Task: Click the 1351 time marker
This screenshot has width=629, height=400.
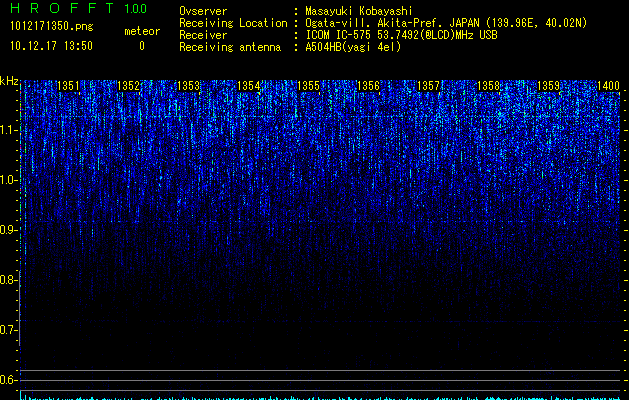Action: point(69,86)
